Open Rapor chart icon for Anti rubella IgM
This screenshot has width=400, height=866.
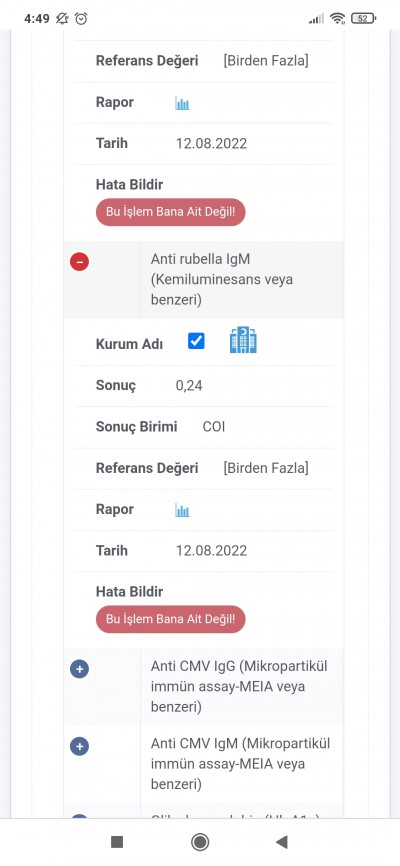(182, 510)
